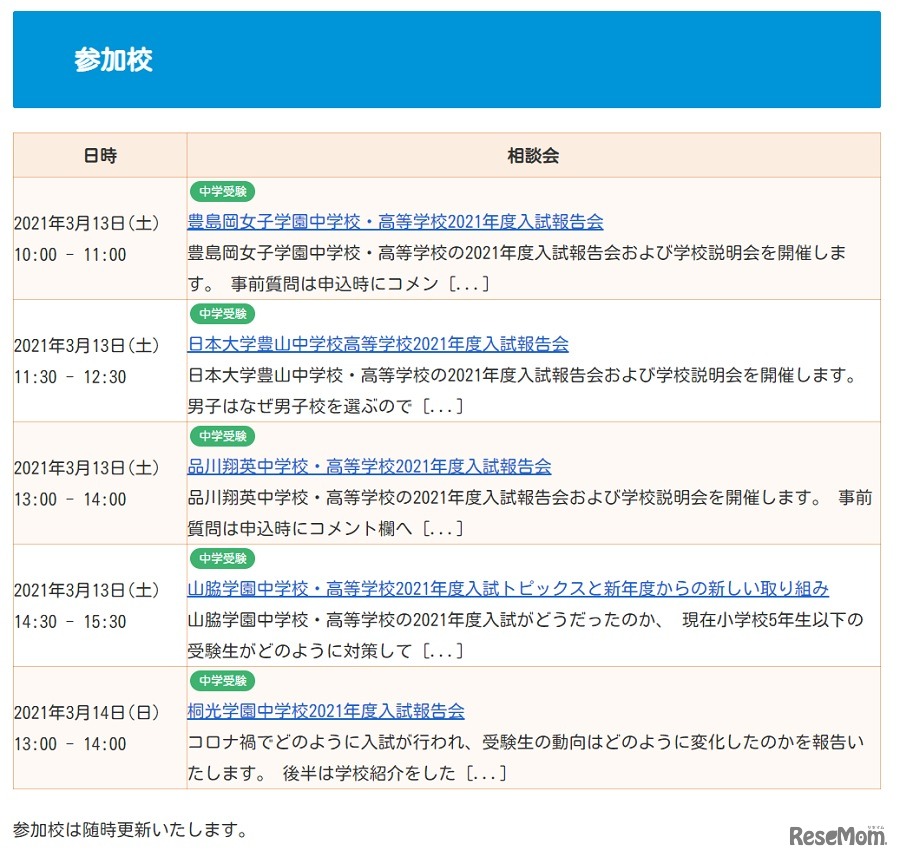Screen dimensions: 900x859
Task: Click description starting 日本大学豊山中学校・高等学校の2021年度
Action: [x=522, y=391]
